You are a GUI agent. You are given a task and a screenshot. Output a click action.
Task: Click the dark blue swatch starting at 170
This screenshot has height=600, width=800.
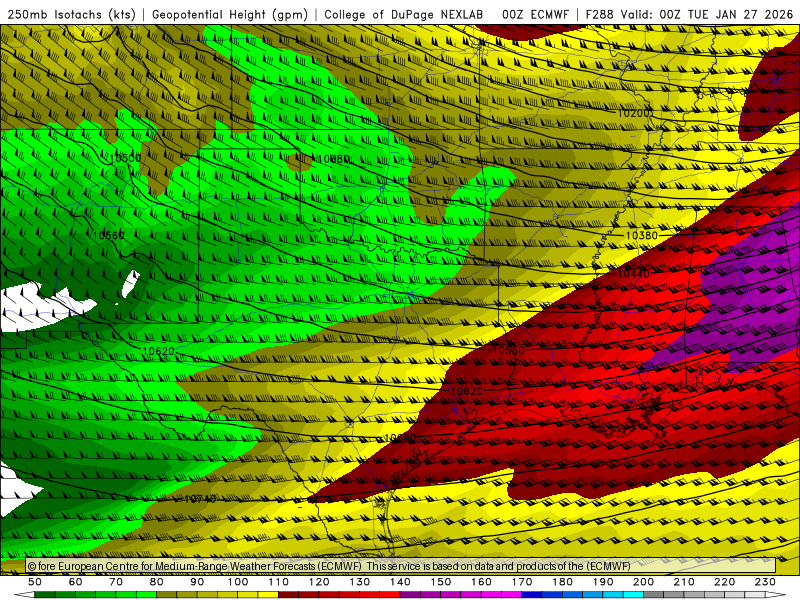click(532, 595)
